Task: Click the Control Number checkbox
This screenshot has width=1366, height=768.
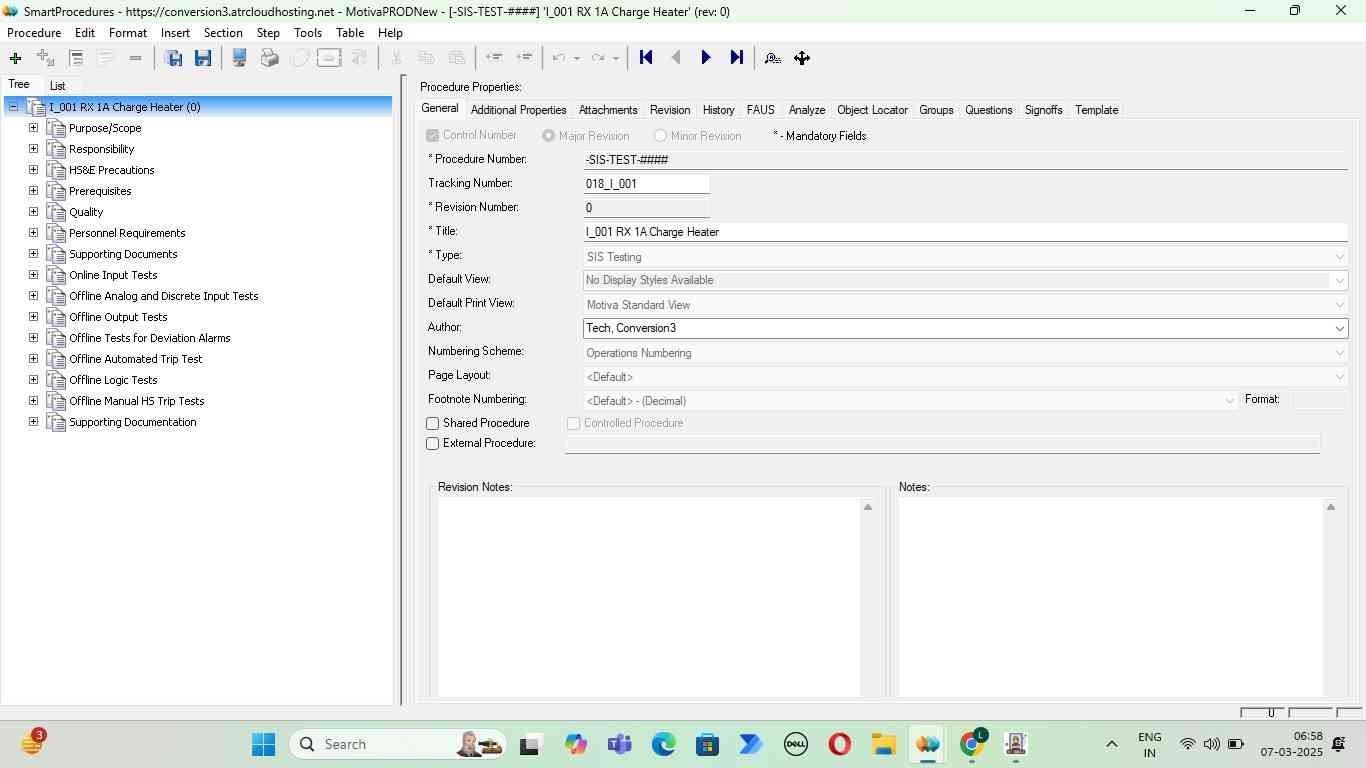Action: click(x=433, y=136)
